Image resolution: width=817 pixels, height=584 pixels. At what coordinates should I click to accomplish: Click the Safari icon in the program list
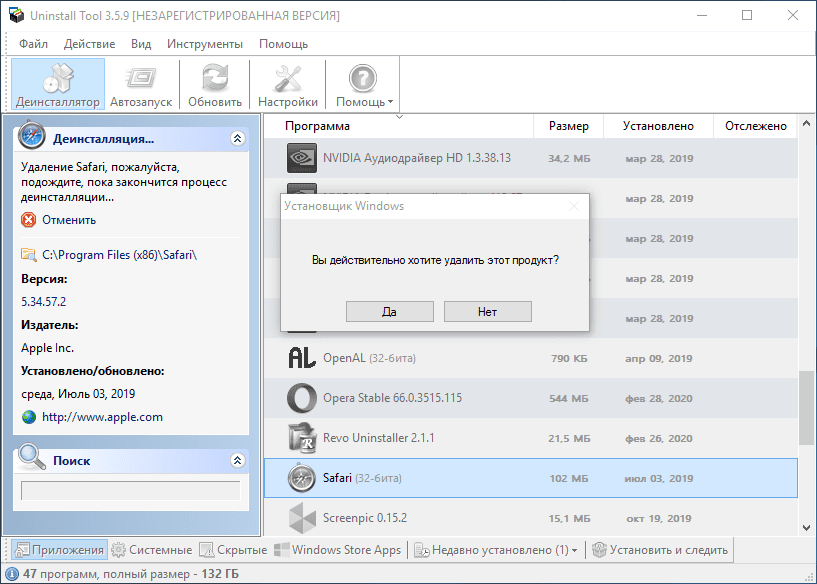(302, 477)
